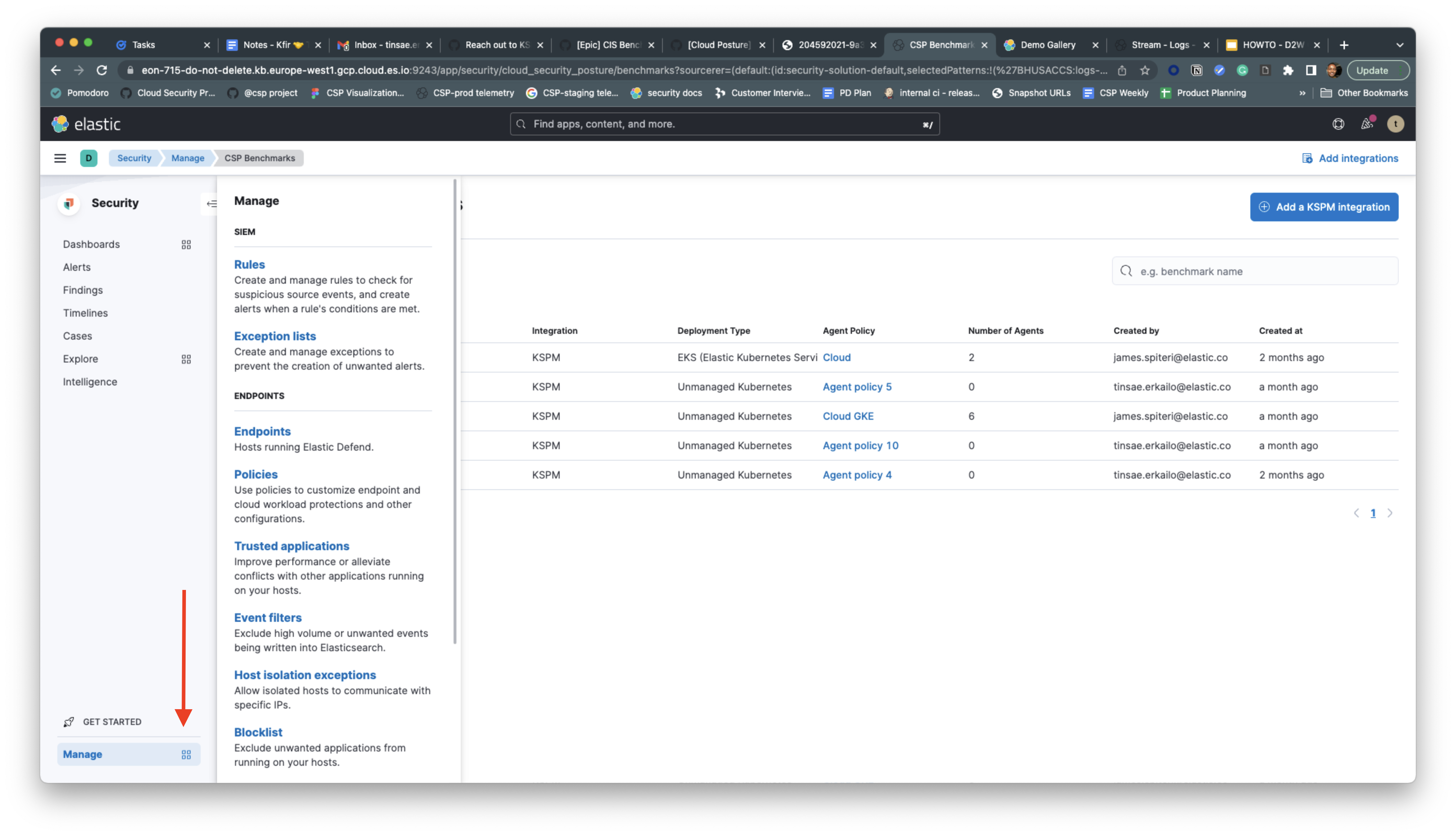Click the next-page chevron in pagination
The height and width of the screenshot is (836, 1456).
(1390, 513)
